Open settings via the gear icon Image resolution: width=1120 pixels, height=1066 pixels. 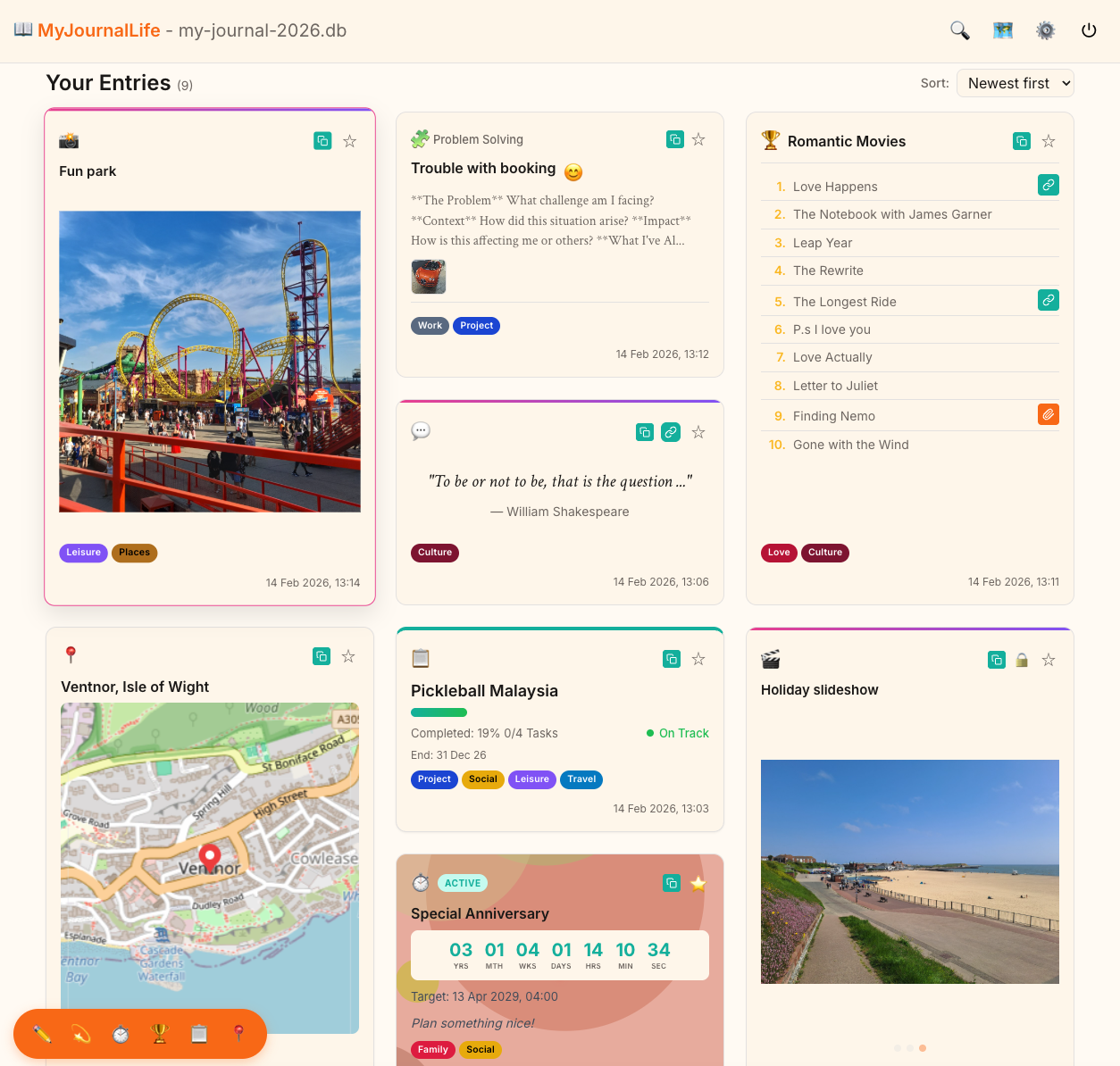(1045, 29)
